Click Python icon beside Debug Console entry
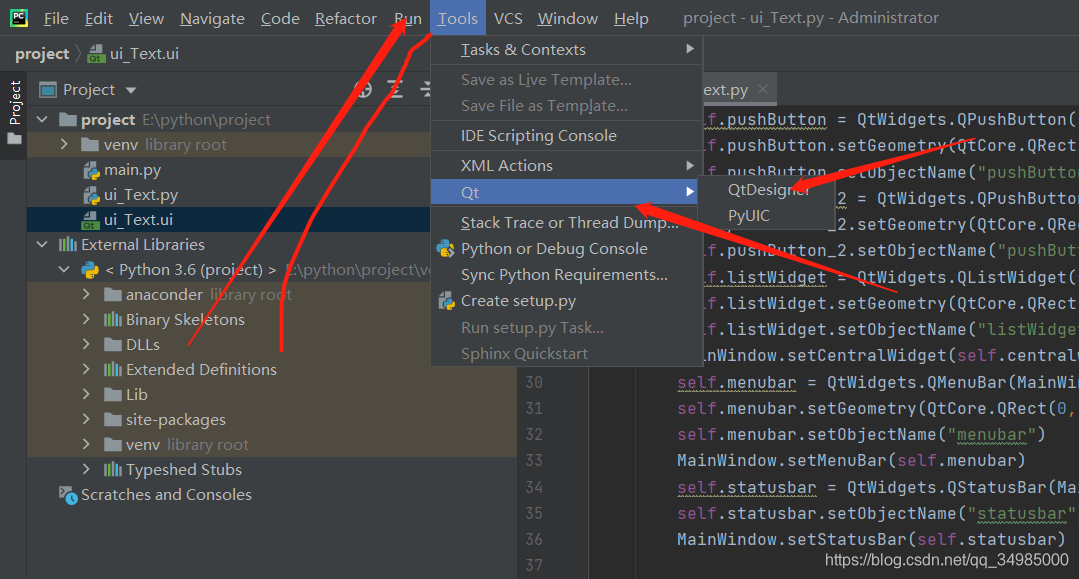Image resolution: width=1079 pixels, height=579 pixels. [446, 249]
